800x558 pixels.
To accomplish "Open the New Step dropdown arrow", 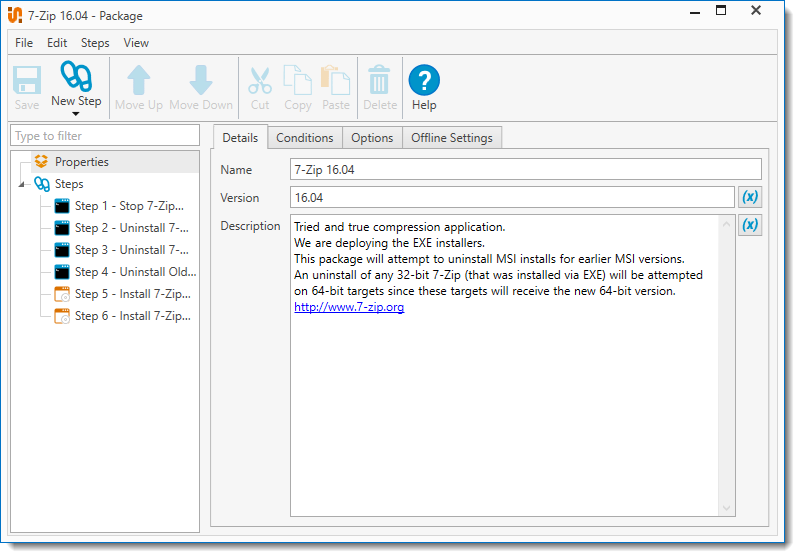I will tap(76, 114).
